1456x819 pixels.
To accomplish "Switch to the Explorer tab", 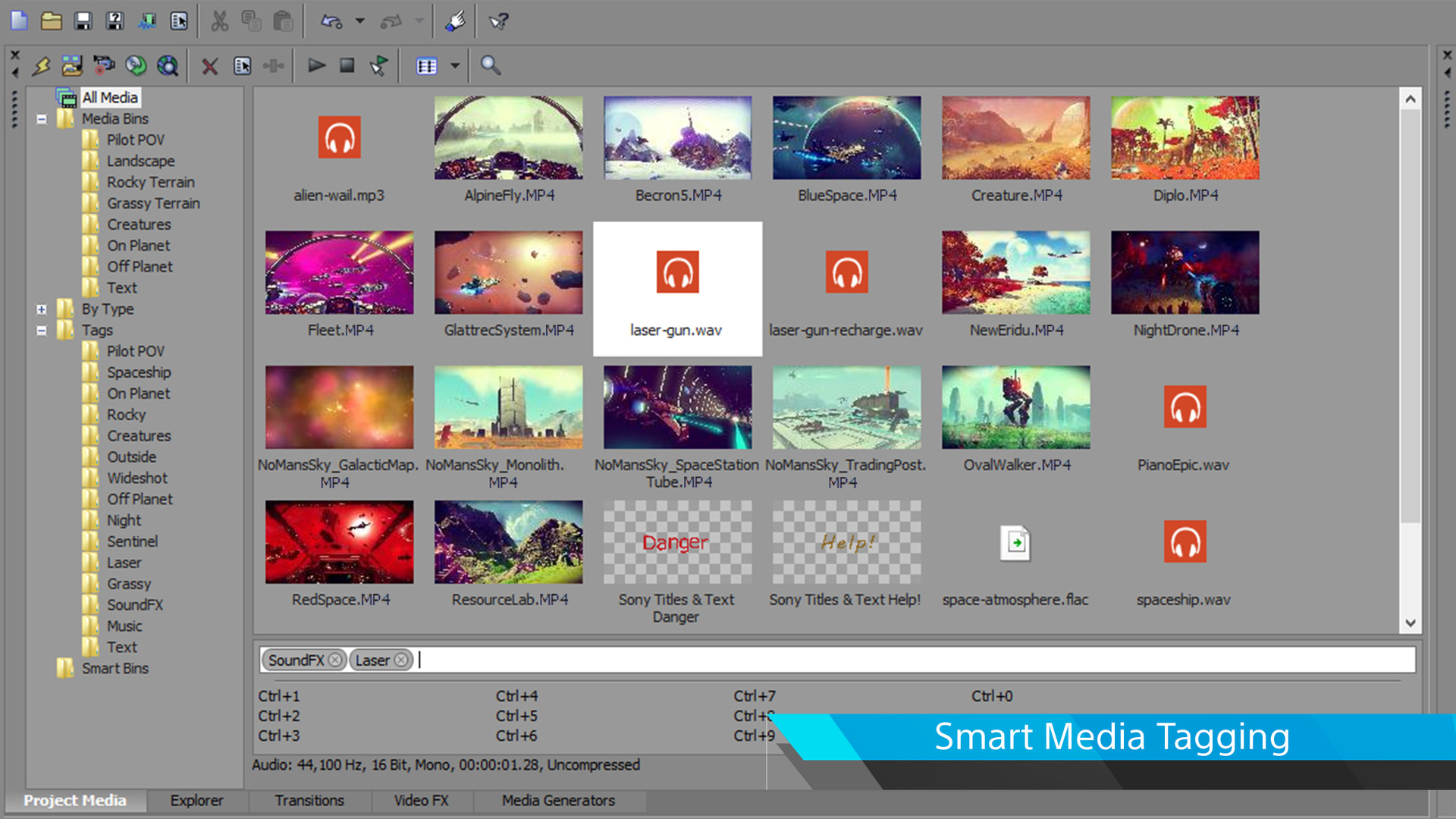I will [x=196, y=801].
